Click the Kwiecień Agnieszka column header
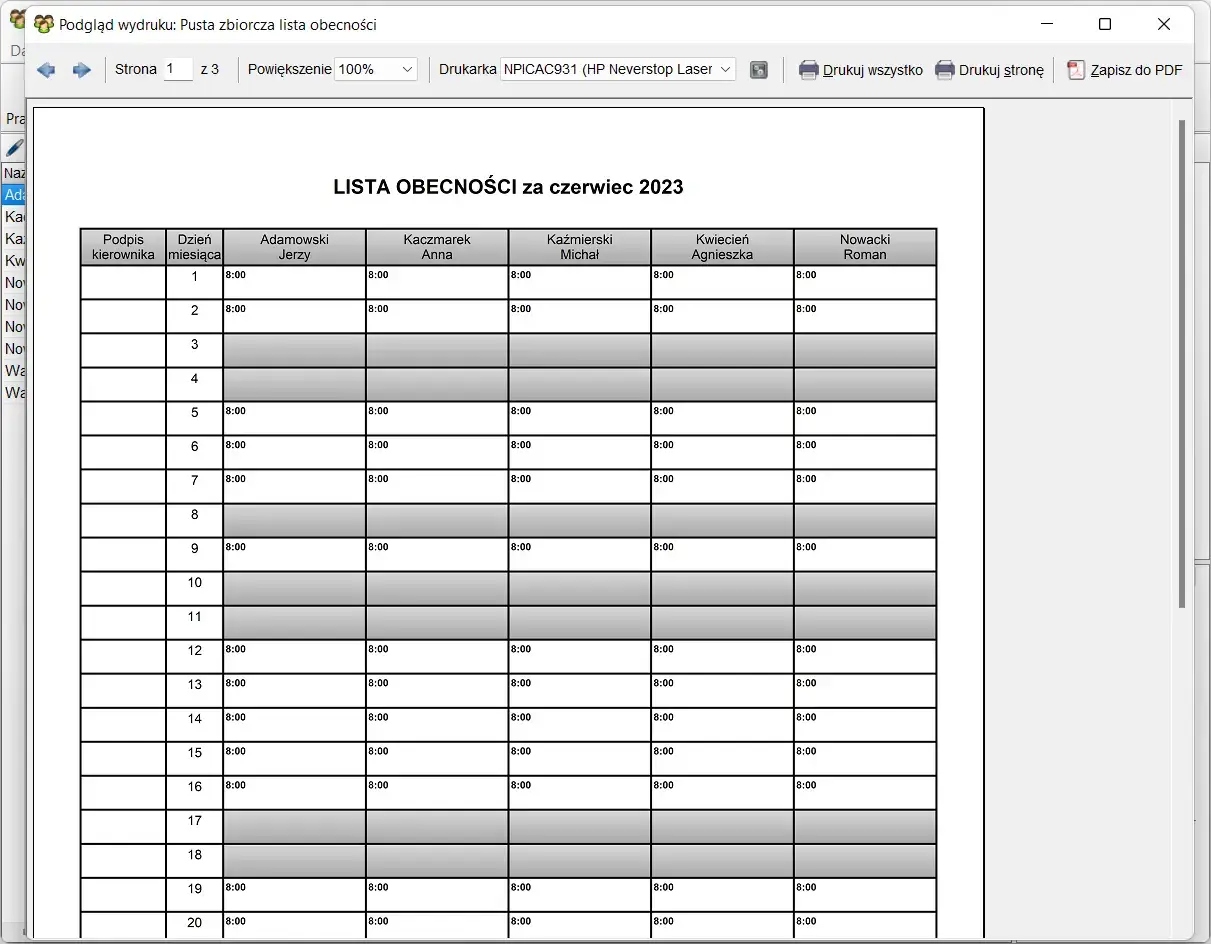1211x944 pixels. tap(722, 247)
